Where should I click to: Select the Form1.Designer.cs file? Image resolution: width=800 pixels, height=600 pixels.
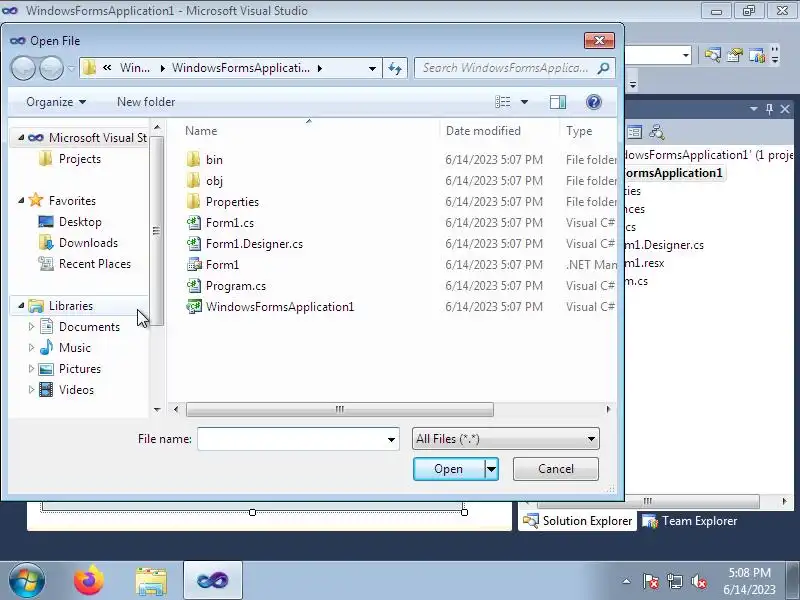[x=254, y=244]
